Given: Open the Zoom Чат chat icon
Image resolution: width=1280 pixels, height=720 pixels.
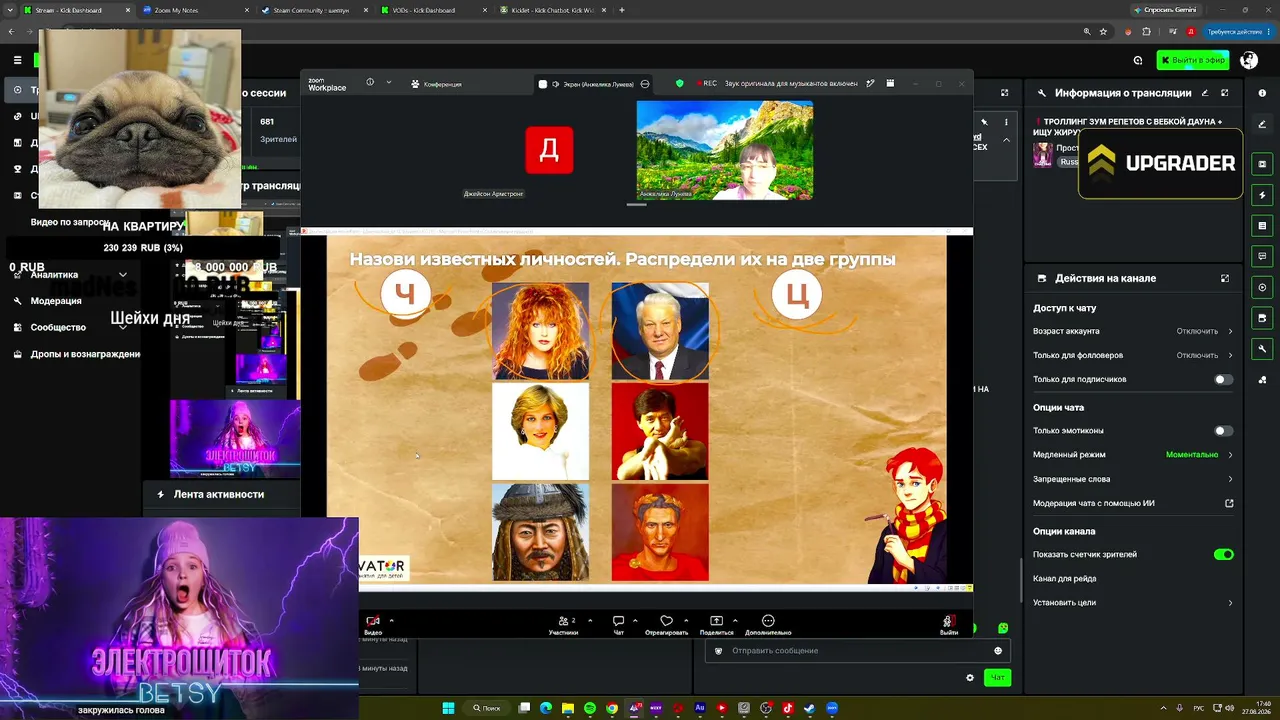Looking at the screenshot, I should (x=618, y=621).
